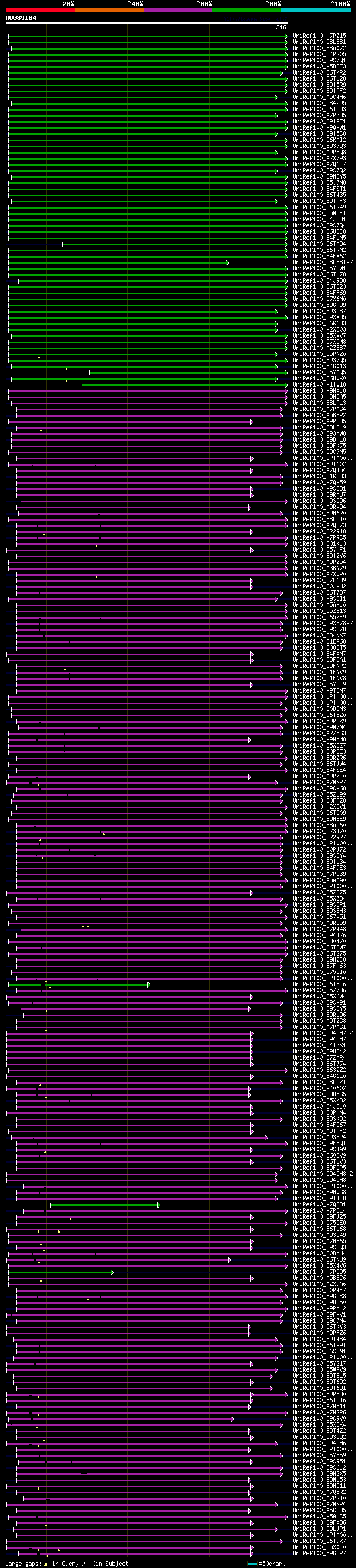Screen dimensions: 356x1568
Task: Choose hit UniRef100_B4FST1
Action: click(x=319, y=189)
